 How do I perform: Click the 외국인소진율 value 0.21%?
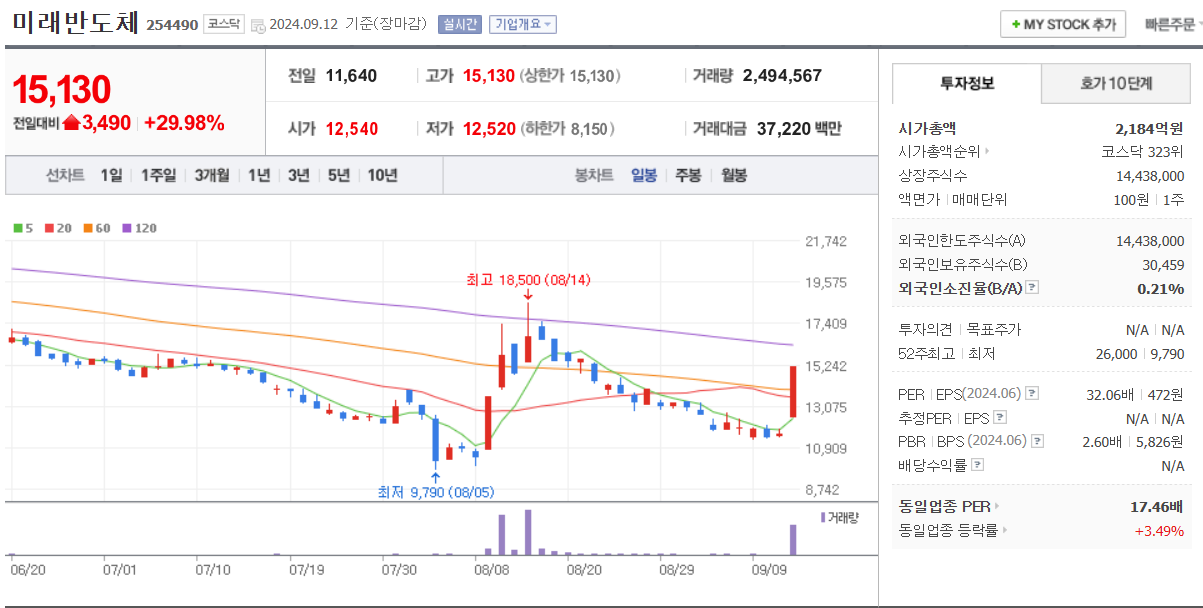point(1161,288)
